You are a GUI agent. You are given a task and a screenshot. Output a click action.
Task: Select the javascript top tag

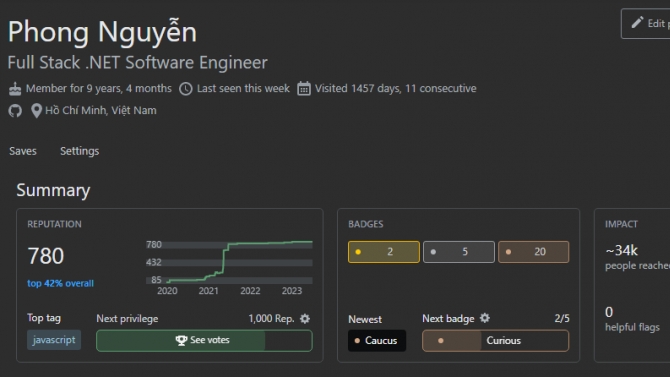point(54,340)
